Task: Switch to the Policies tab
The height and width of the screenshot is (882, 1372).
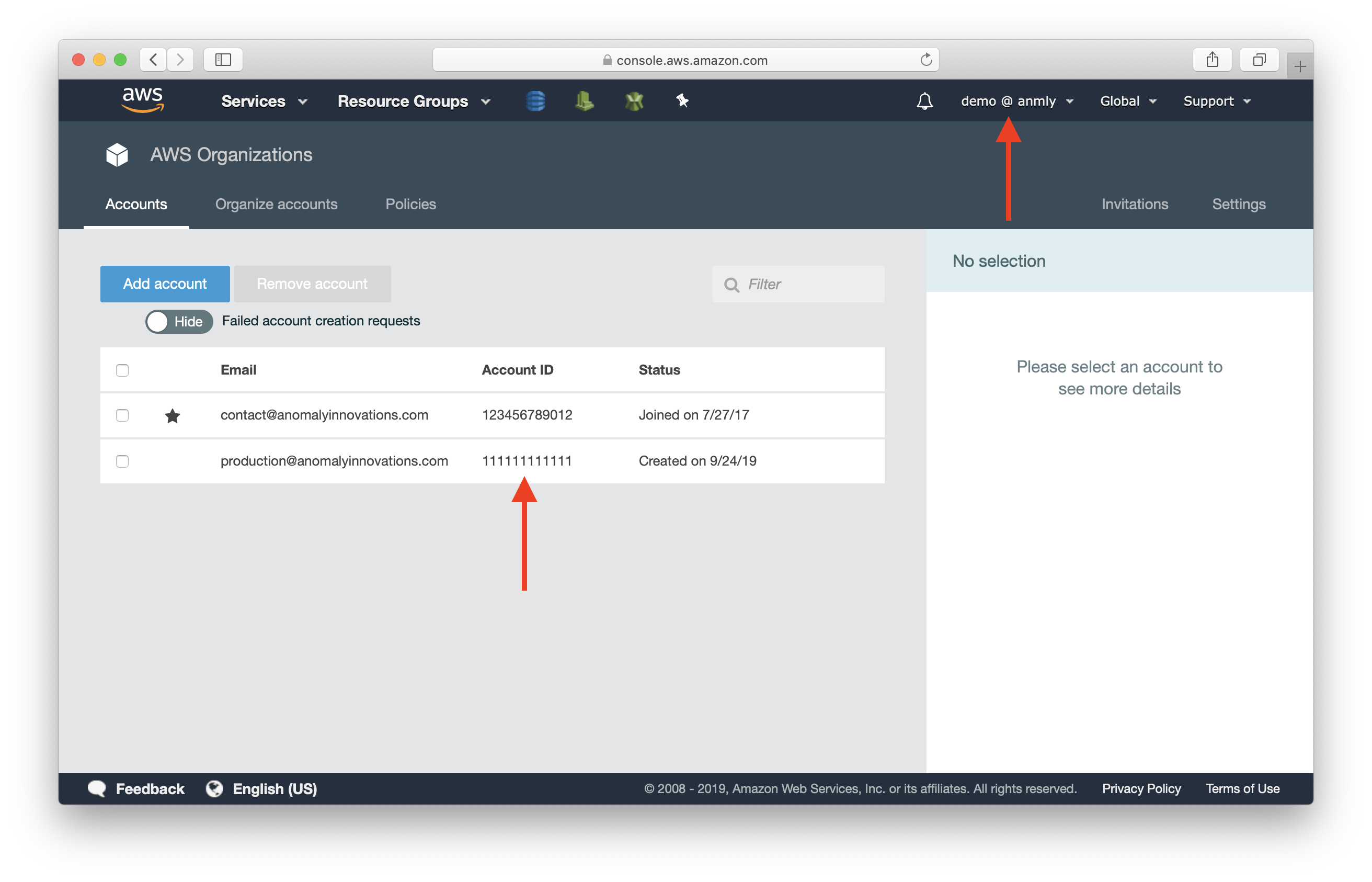Action: (x=411, y=204)
